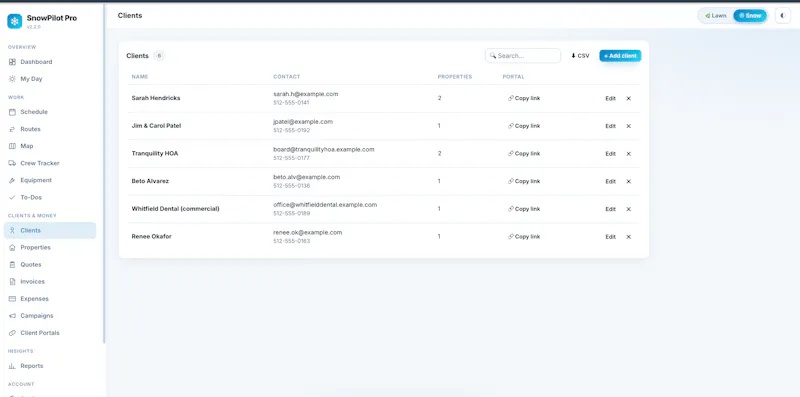The image size is (800, 397).
Task: Delete Jim & Carol Patel with X icon
Action: coord(629,126)
